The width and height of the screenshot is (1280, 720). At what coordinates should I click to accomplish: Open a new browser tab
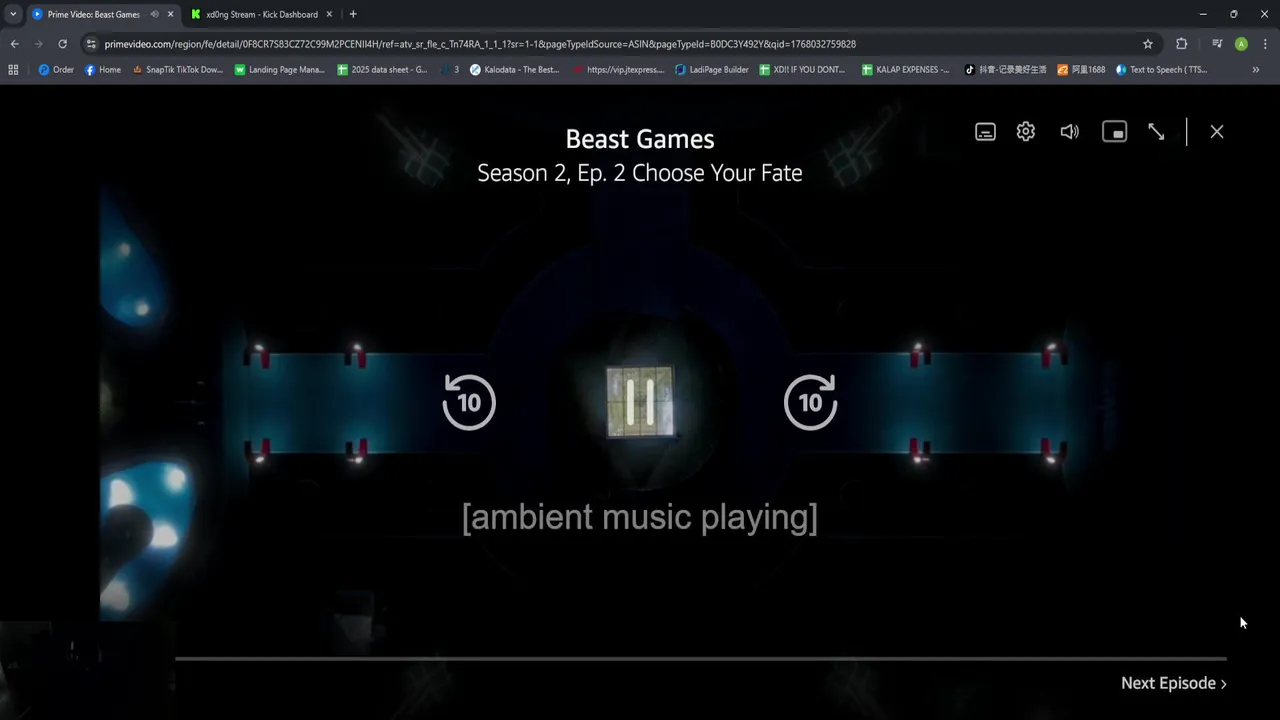tap(353, 14)
